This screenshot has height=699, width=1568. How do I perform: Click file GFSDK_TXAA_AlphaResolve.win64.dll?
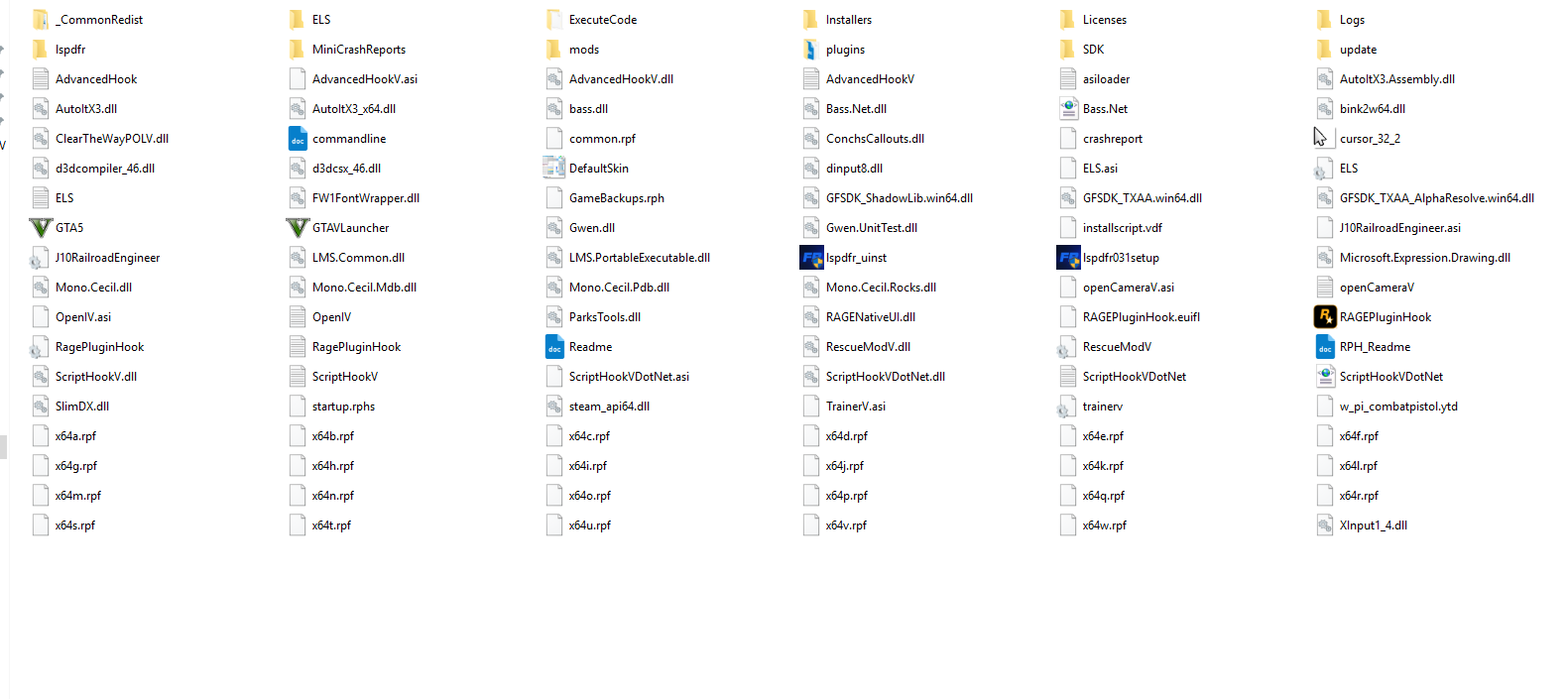pos(1437,198)
